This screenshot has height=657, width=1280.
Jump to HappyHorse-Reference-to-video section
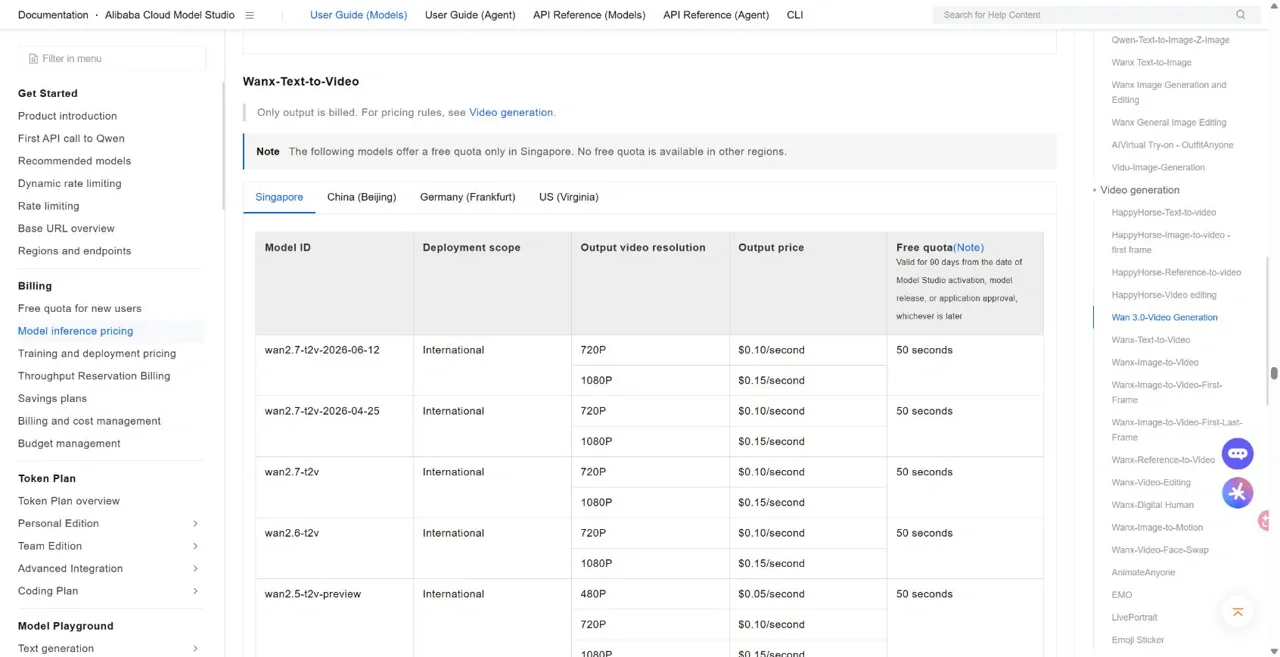(1176, 273)
